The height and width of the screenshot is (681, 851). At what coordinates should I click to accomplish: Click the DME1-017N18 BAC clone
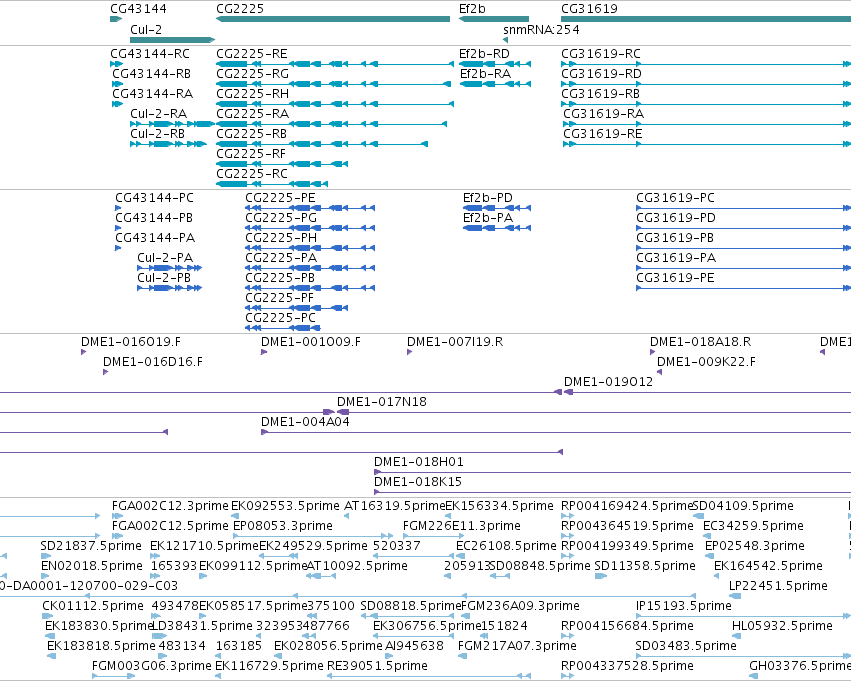[x=594, y=412]
